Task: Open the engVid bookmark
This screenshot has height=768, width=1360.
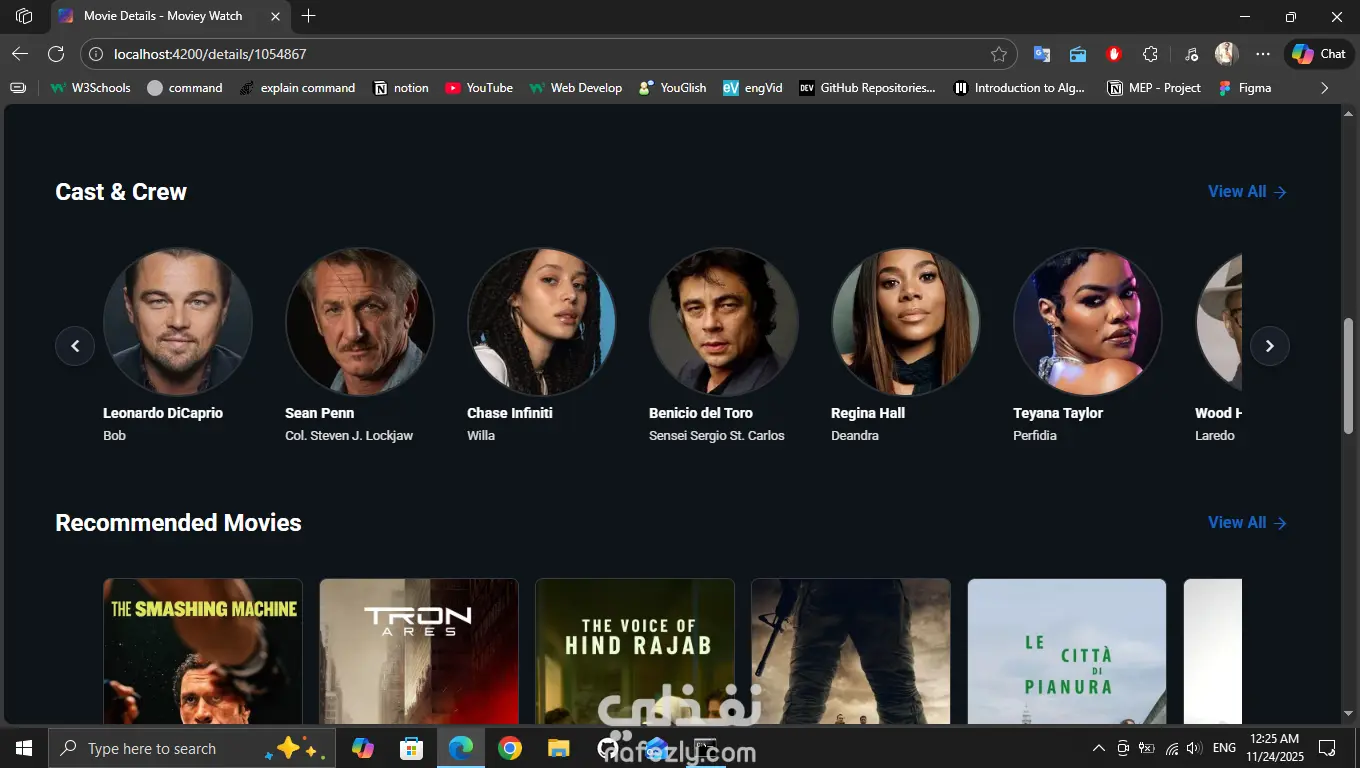Action: 752,88
